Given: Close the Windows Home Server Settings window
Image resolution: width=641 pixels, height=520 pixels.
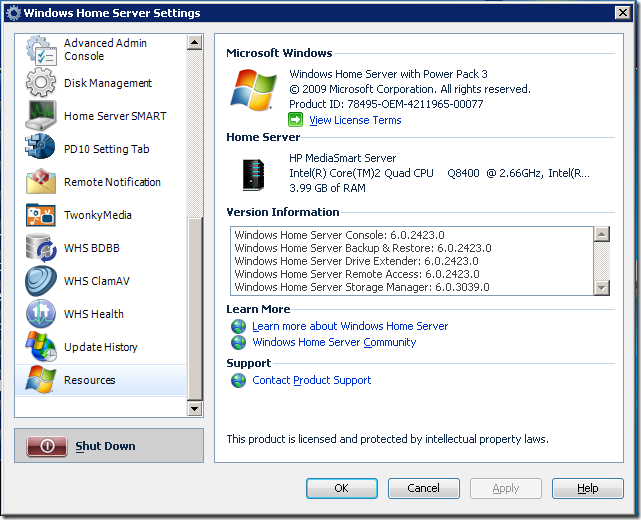Looking at the screenshot, I should pos(623,13).
